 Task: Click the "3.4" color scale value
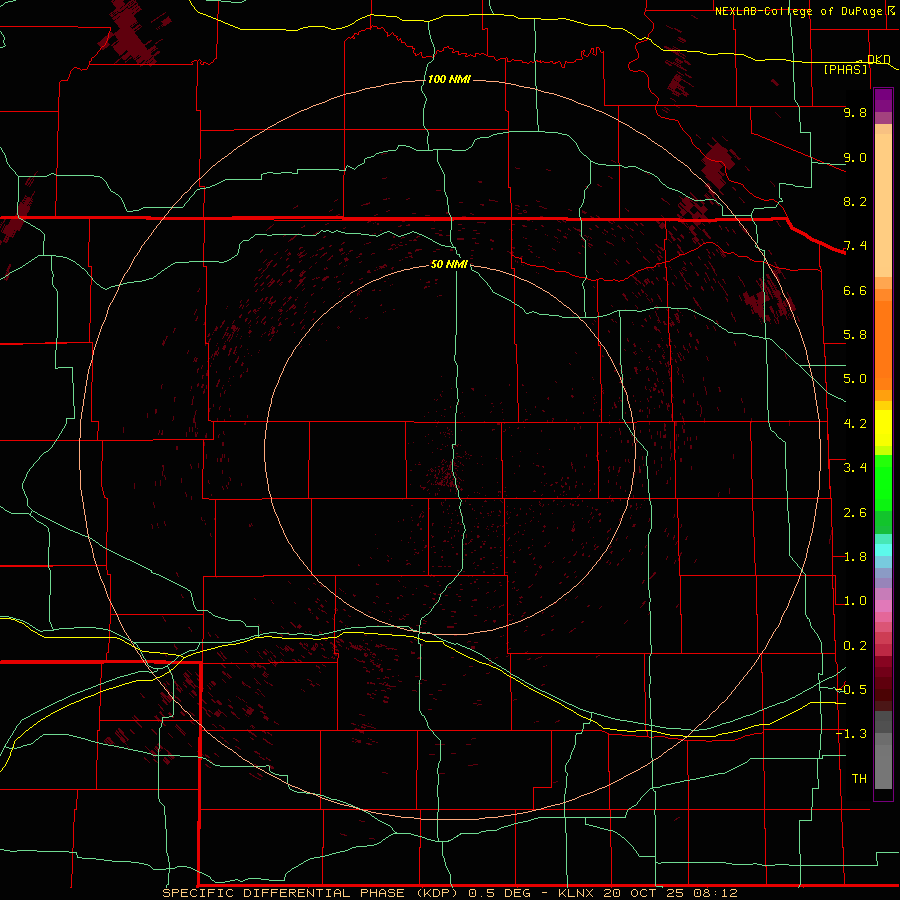click(x=855, y=468)
